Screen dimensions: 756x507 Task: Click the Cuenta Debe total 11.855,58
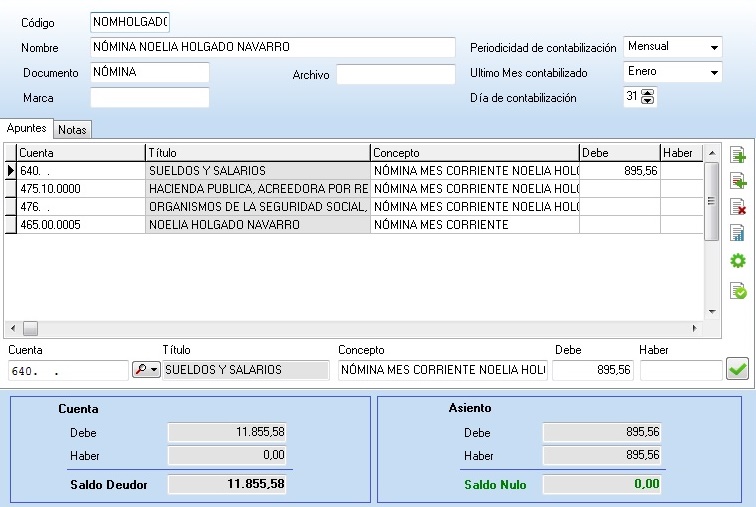pos(227,432)
